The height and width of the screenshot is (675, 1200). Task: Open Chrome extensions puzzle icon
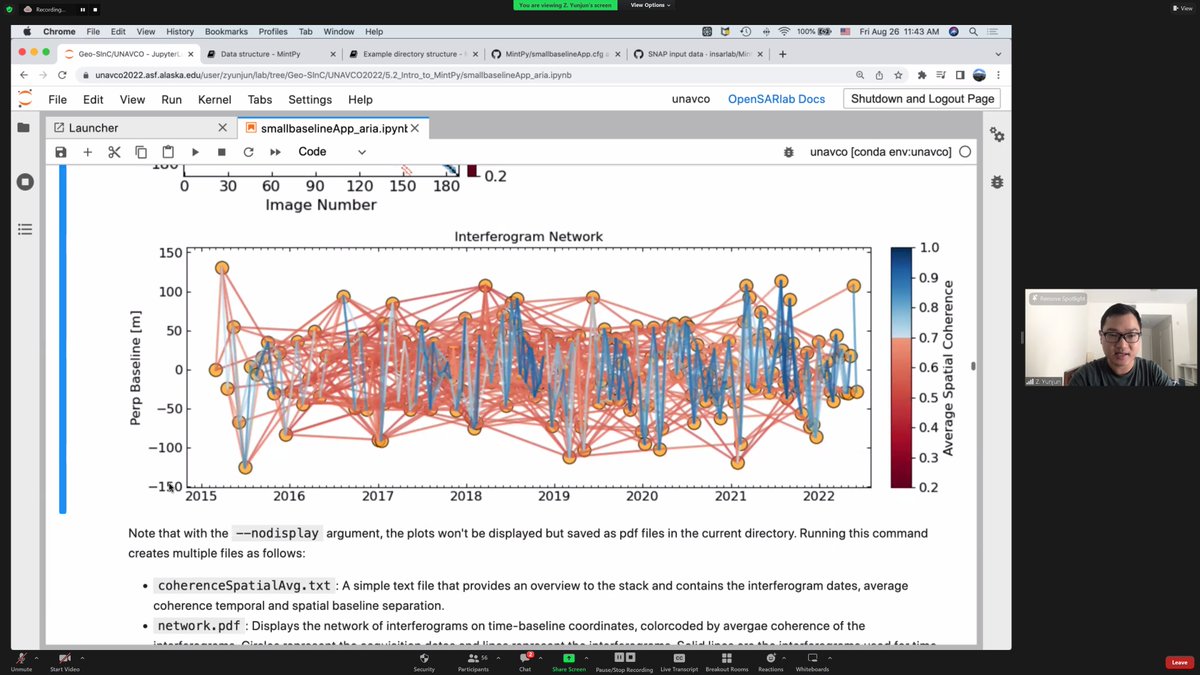click(921, 75)
